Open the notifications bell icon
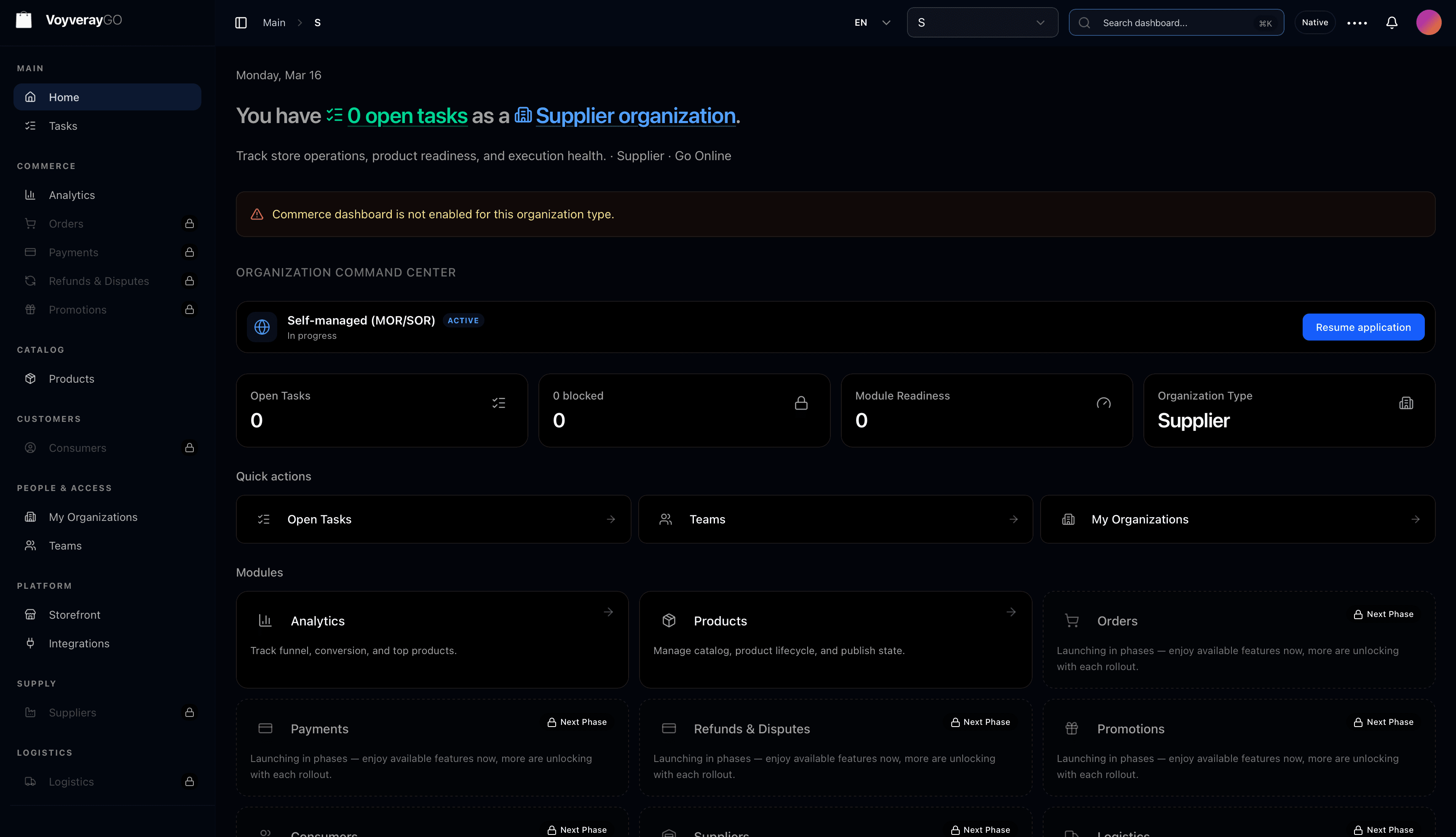The width and height of the screenshot is (1456, 837). tap(1392, 22)
